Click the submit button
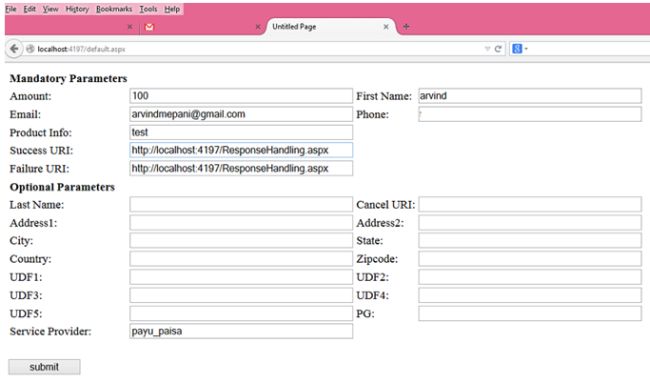Image resolution: width=650 pixels, height=383 pixels. 44,367
